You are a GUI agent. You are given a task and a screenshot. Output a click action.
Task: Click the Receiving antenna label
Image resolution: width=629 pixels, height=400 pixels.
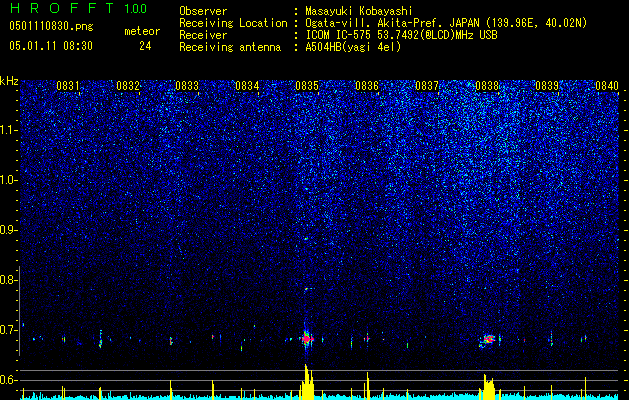pos(230,47)
